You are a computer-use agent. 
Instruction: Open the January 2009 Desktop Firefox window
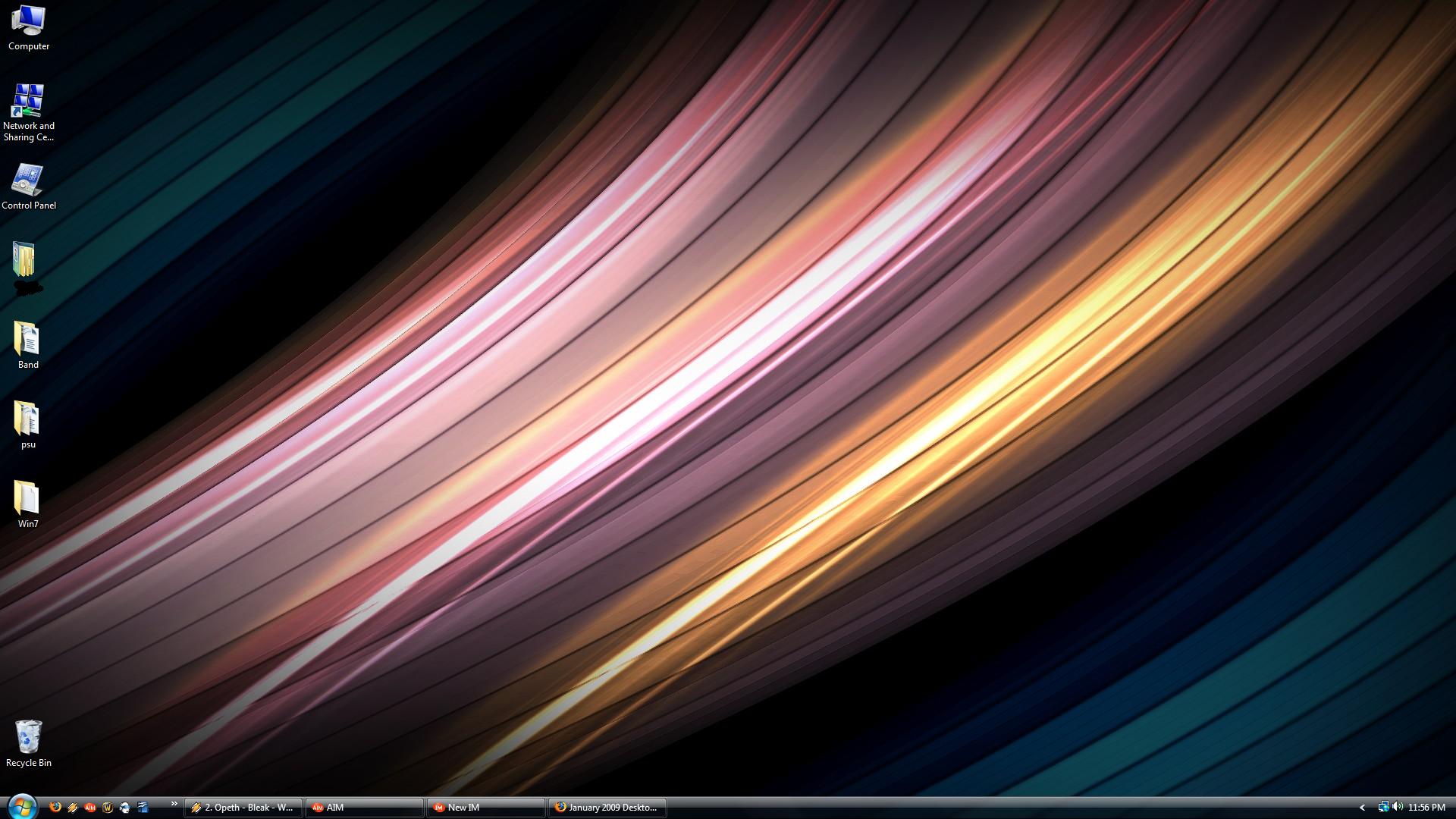[607, 808]
